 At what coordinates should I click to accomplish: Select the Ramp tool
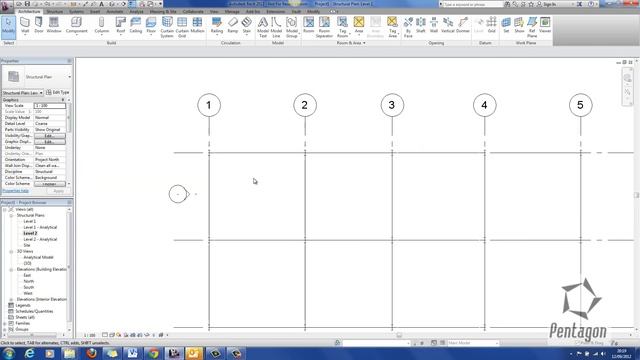(233, 25)
